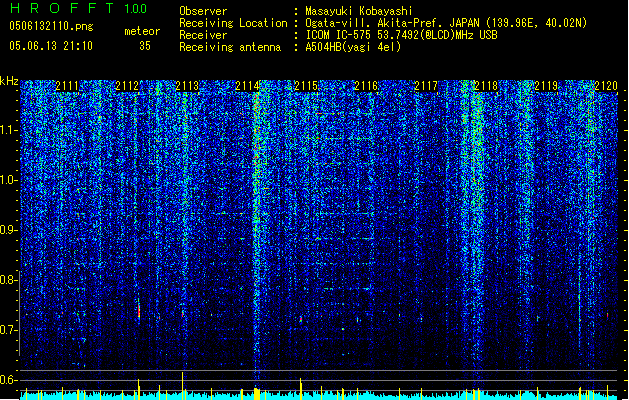Click the 1.1 kHz axis tick label
The height and width of the screenshot is (400, 629).
(9, 130)
